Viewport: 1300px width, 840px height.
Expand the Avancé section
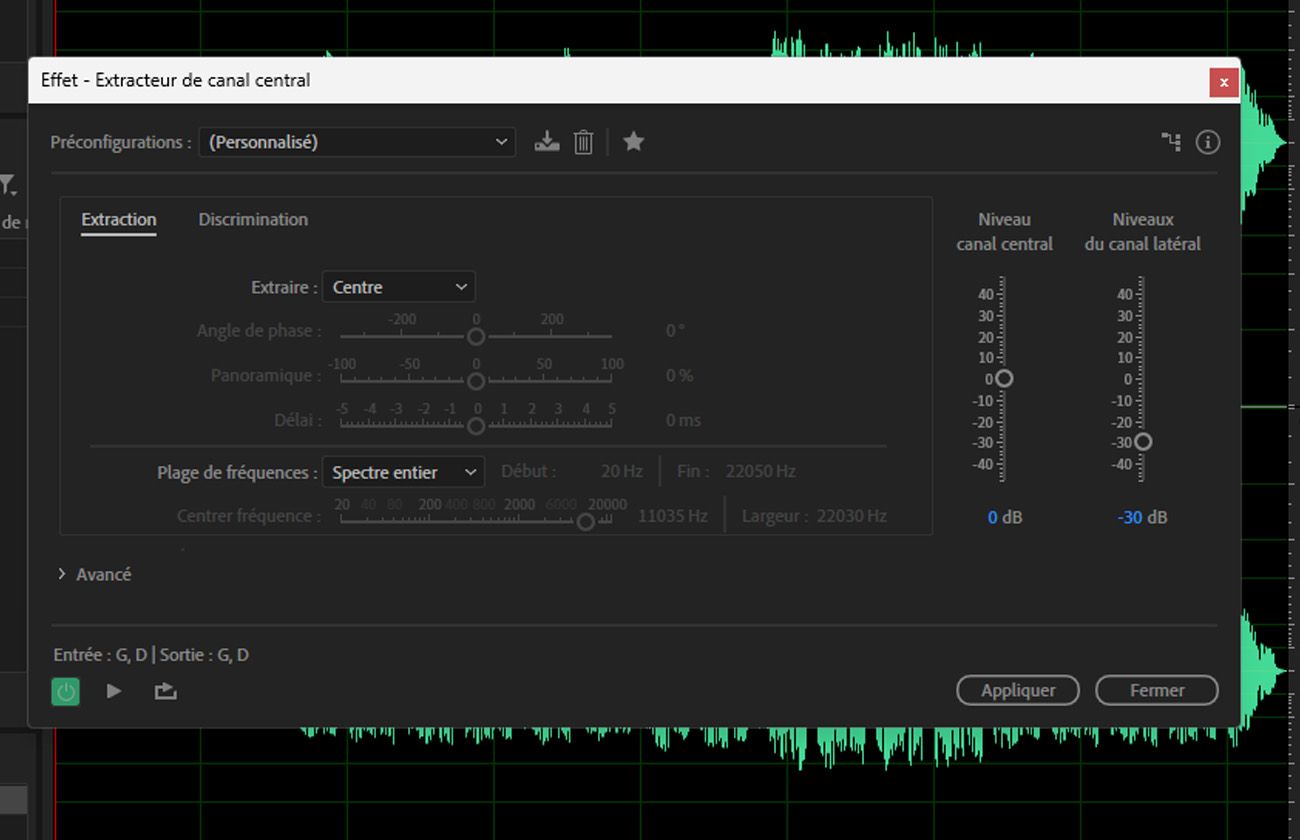point(94,574)
